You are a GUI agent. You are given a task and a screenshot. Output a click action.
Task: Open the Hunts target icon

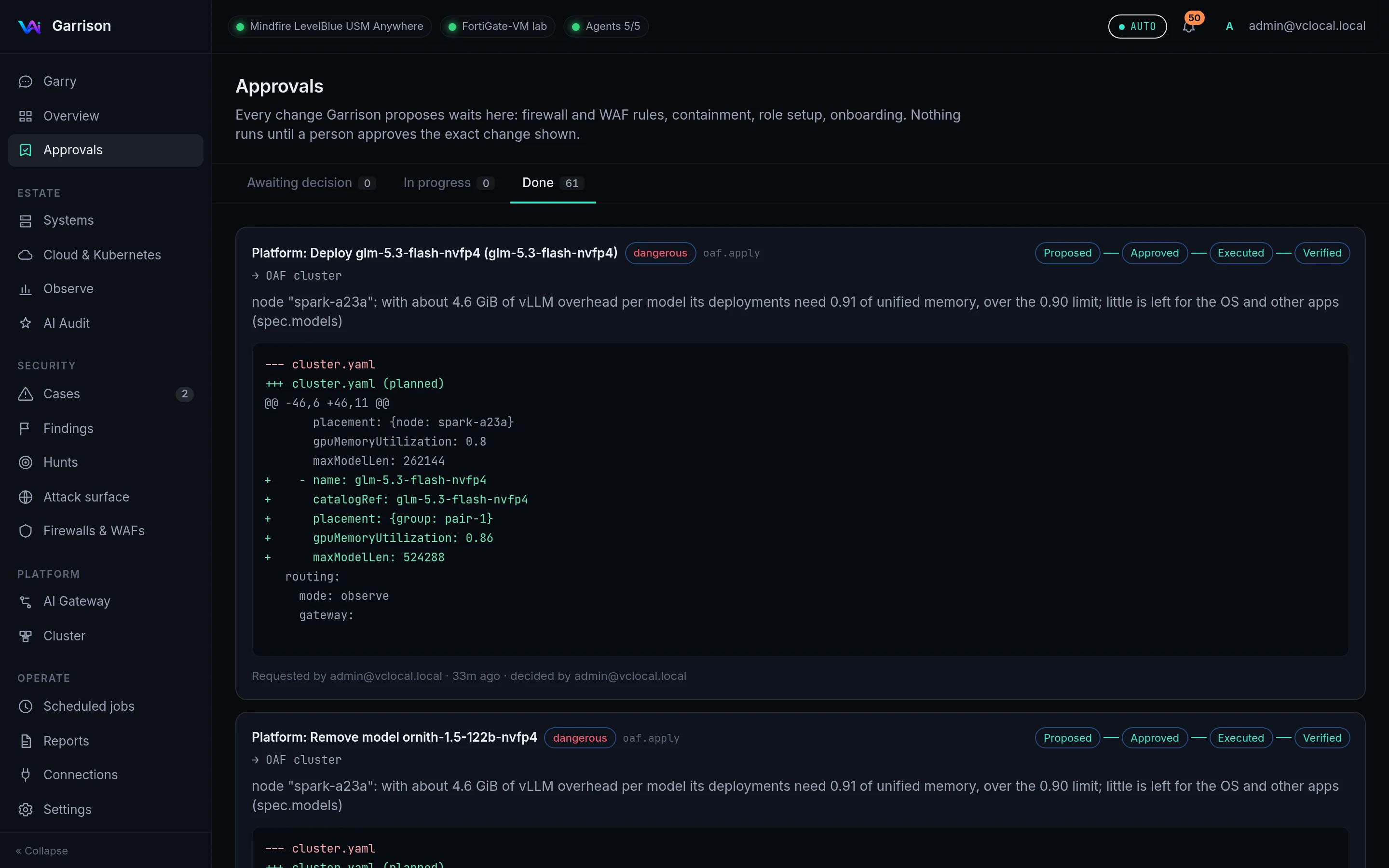coord(25,462)
